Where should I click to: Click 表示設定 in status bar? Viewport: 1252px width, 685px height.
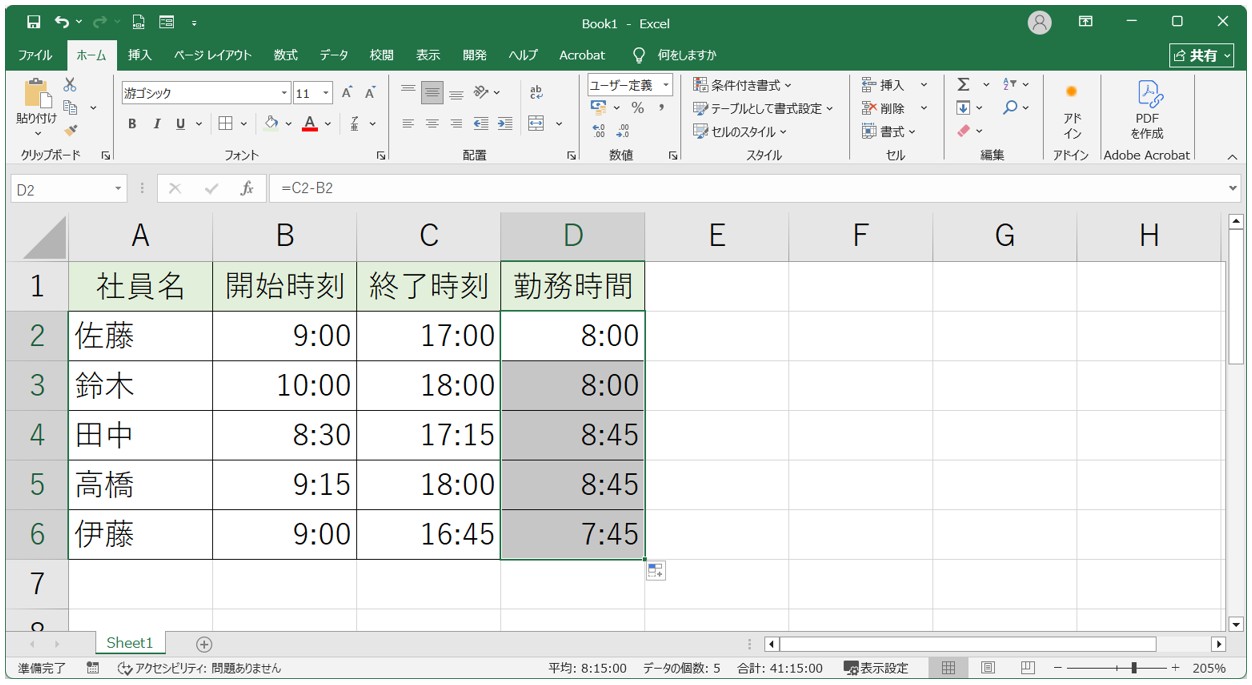pos(876,668)
